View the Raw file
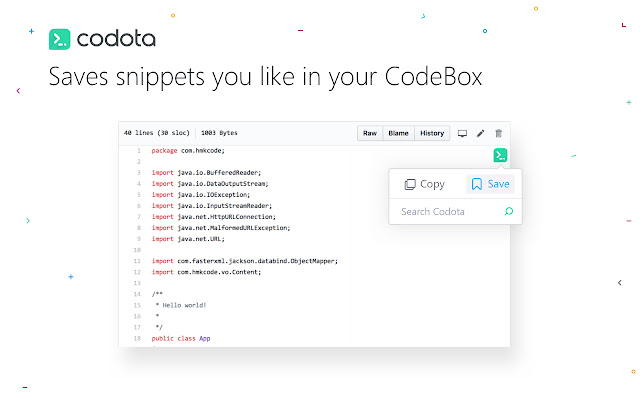Image resolution: width=640 pixels, height=400 pixels. point(370,133)
